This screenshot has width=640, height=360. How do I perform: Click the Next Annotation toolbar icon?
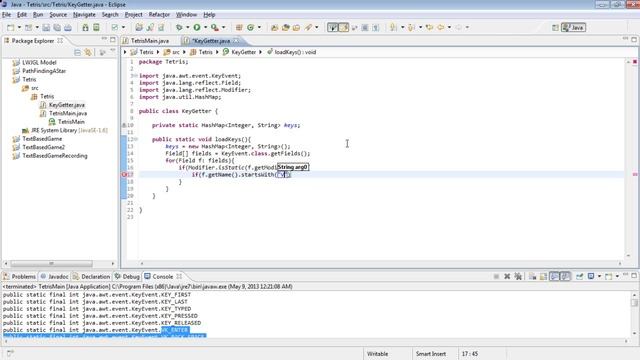pos(393,27)
